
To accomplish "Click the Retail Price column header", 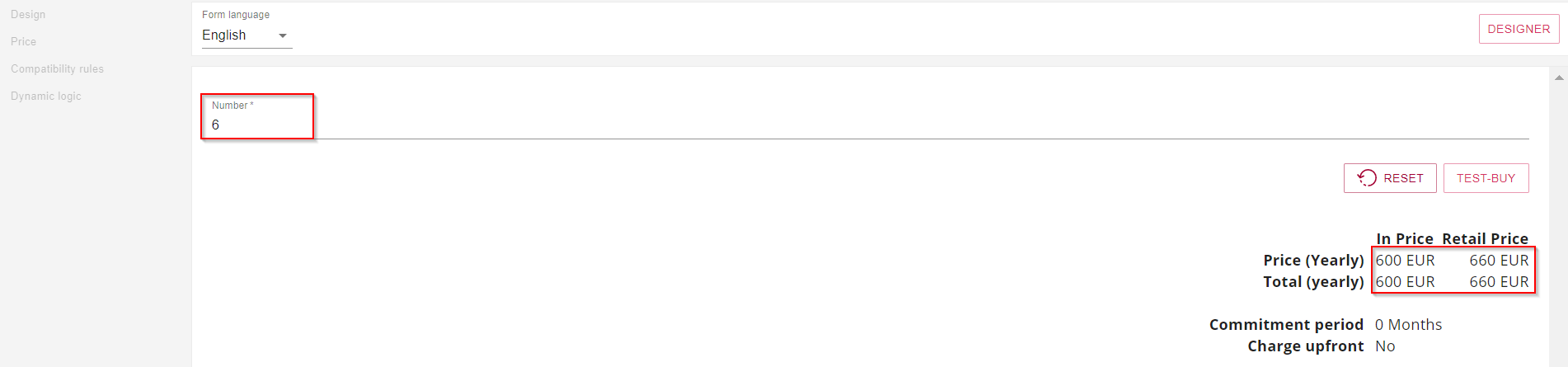I will tap(1485, 238).
